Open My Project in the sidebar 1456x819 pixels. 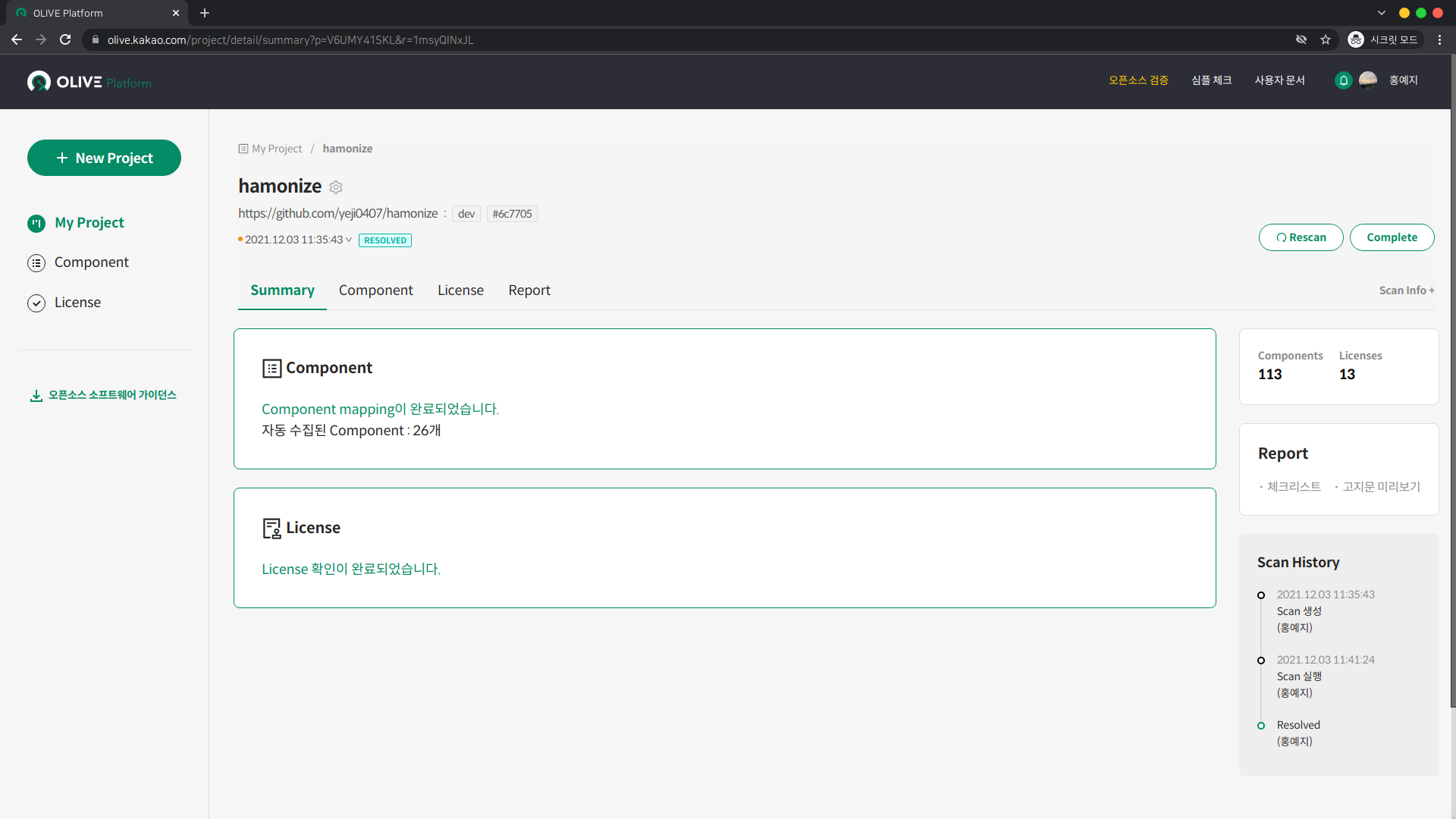tap(89, 223)
